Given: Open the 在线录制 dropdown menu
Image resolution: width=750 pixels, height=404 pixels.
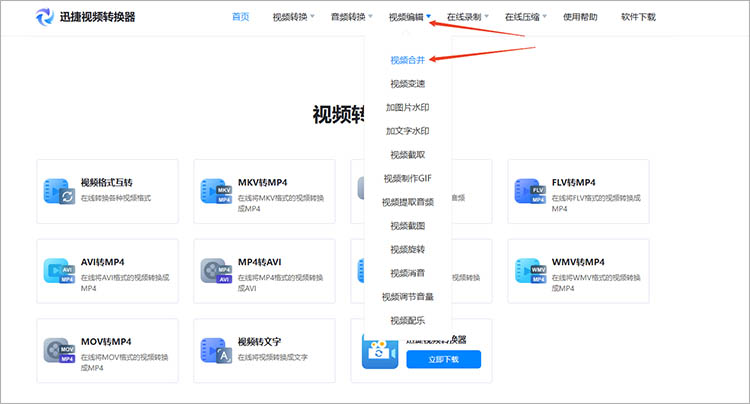Looking at the screenshot, I should (x=468, y=17).
